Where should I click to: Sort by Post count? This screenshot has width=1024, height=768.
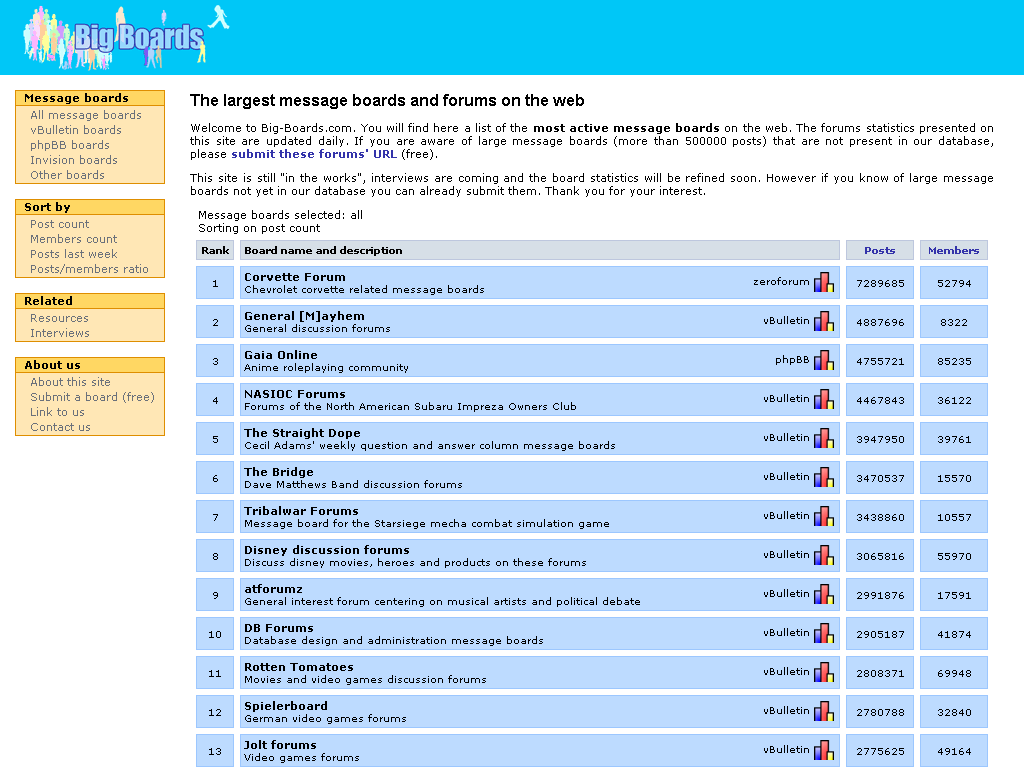click(x=59, y=224)
